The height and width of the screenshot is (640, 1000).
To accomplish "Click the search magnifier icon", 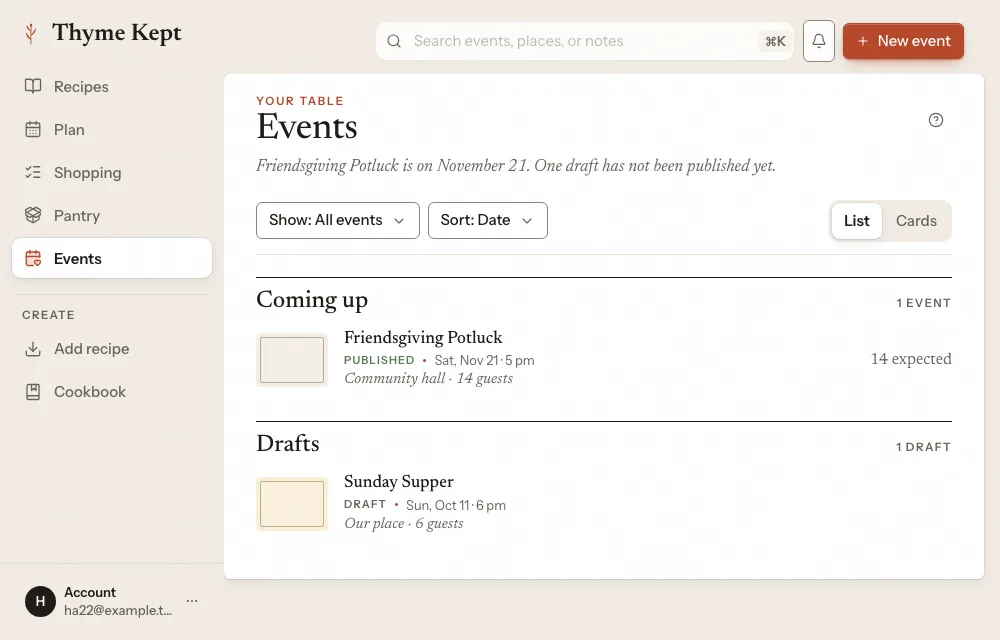I will pos(394,41).
